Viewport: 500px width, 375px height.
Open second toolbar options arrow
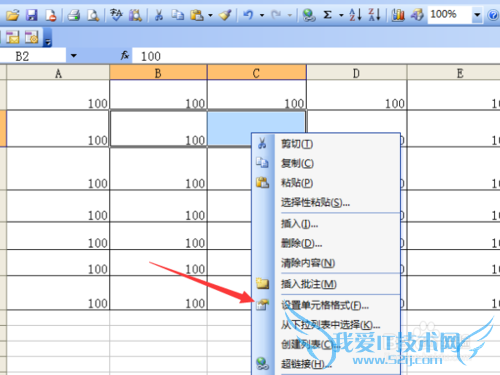[x=48, y=37]
